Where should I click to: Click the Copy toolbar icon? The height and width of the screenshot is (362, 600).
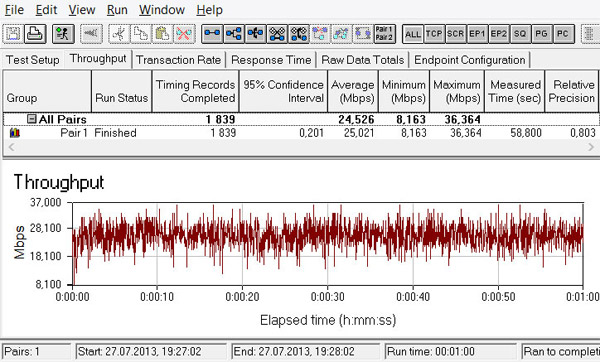click(141, 34)
